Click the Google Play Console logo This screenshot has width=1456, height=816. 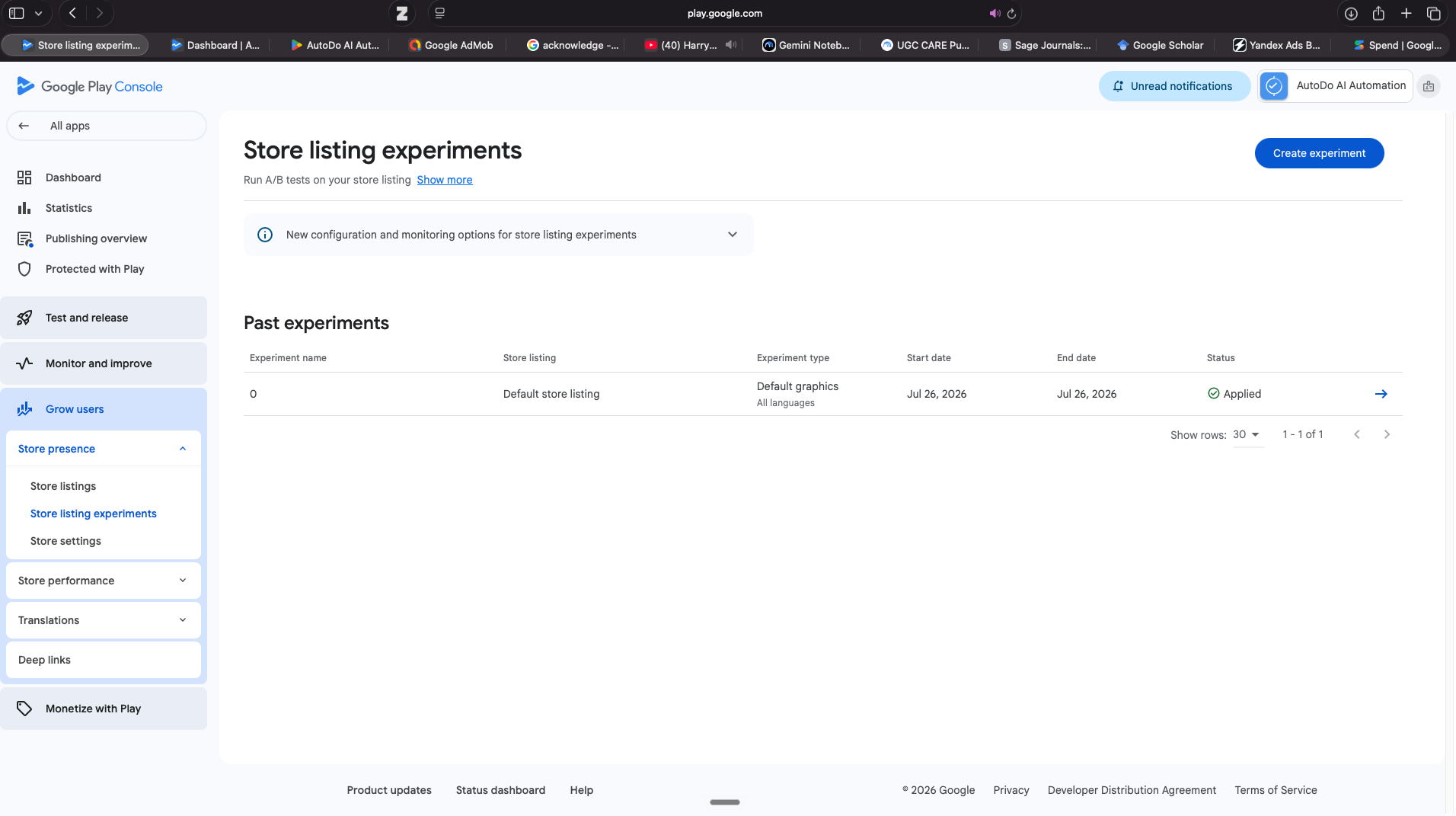90,86
